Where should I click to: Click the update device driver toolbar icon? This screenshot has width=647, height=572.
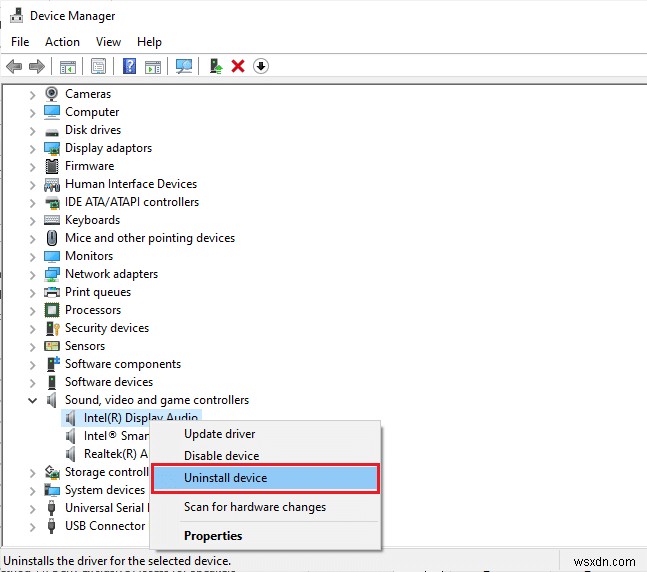(x=216, y=66)
